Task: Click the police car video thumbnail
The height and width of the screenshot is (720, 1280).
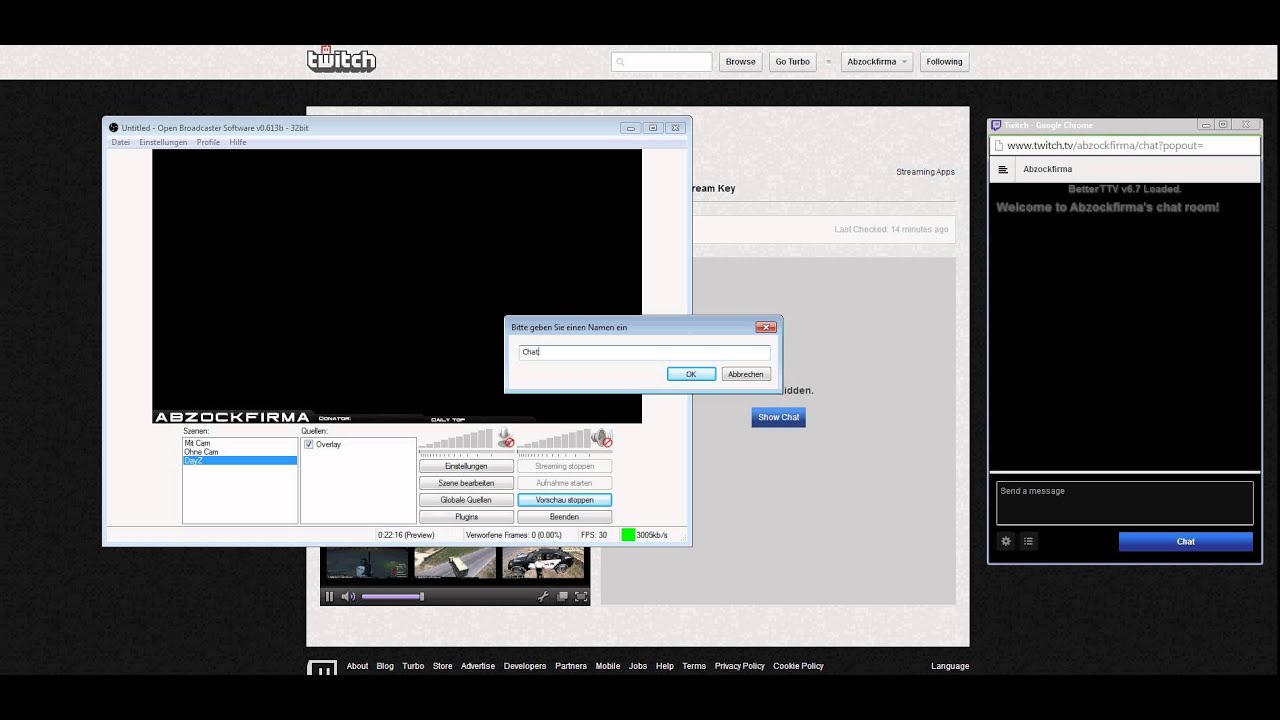Action: (543, 562)
